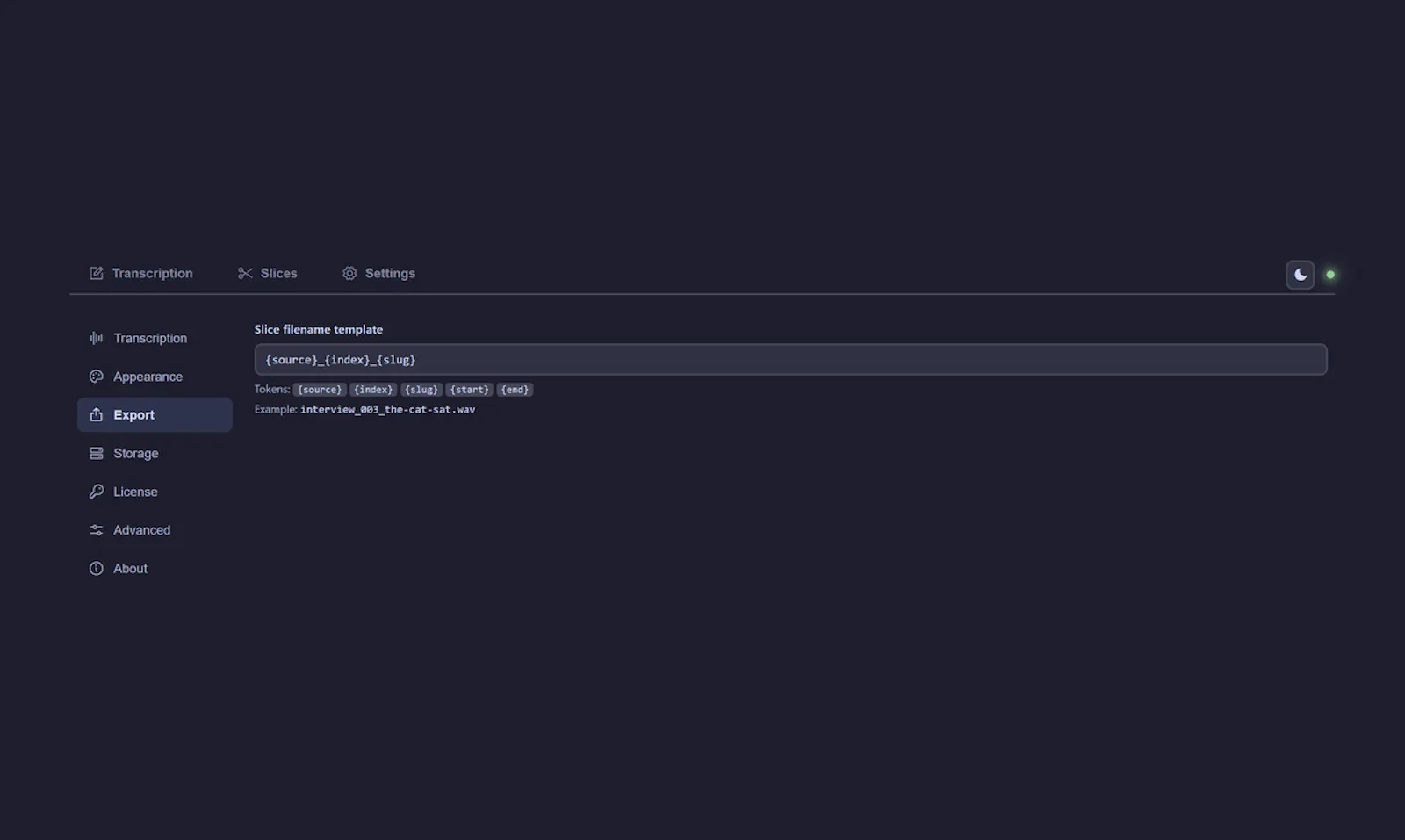Screen dimensions: 1405x840
Task: Toggle dark mode with the moon button
Action: pyautogui.click(x=1300, y=275)
